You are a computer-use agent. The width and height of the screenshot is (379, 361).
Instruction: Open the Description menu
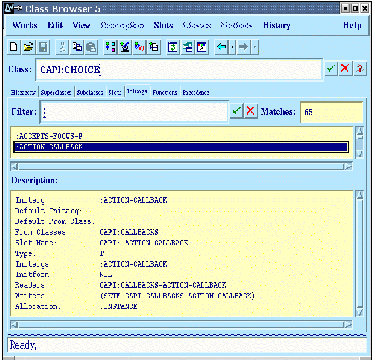[x=122, y=25]
